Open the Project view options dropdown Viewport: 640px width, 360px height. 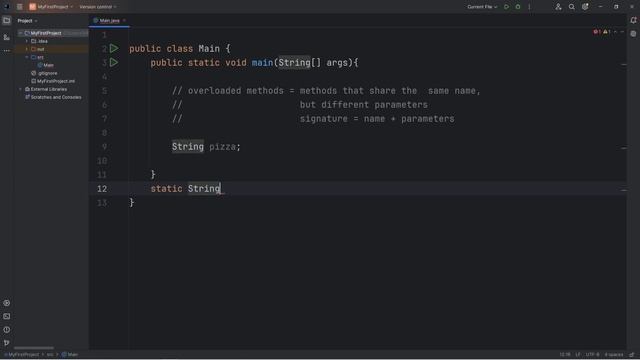[x=27, y=20]
